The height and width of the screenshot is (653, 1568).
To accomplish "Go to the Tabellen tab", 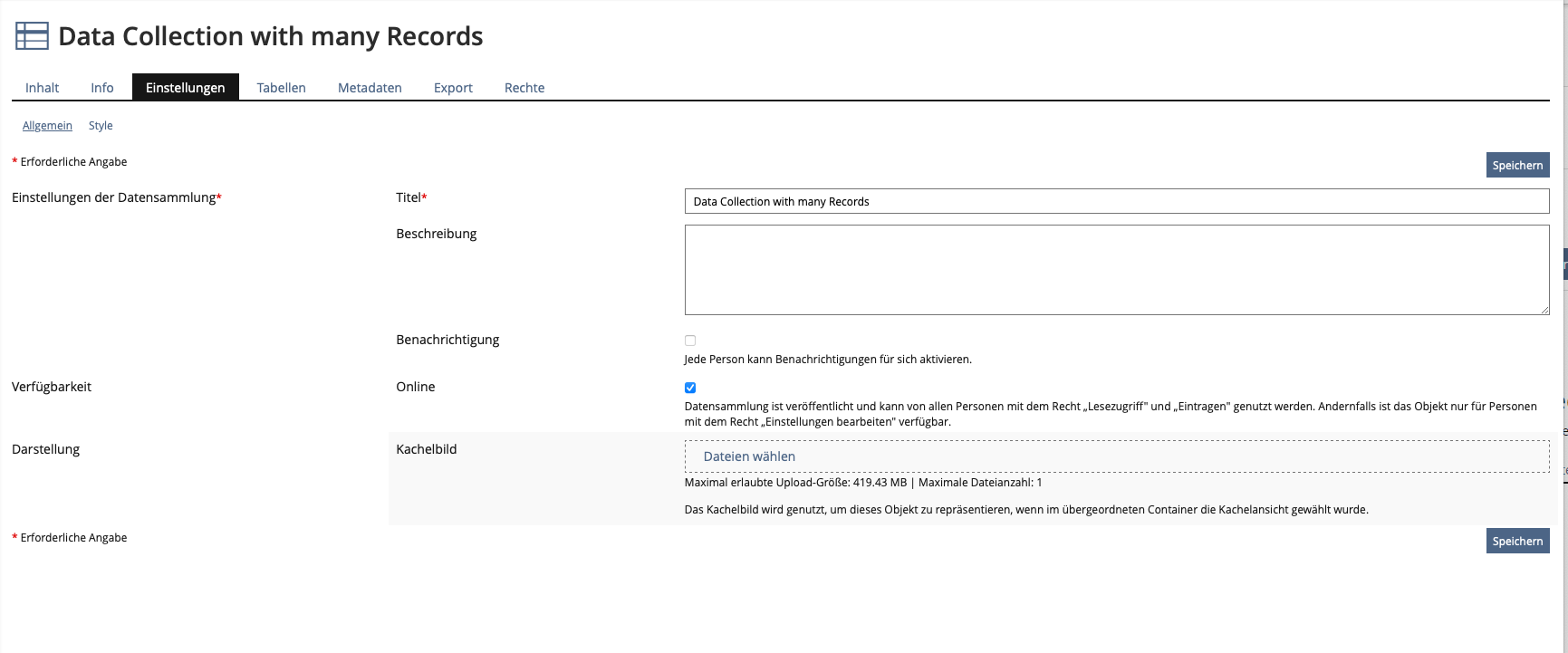I will 281,88.
